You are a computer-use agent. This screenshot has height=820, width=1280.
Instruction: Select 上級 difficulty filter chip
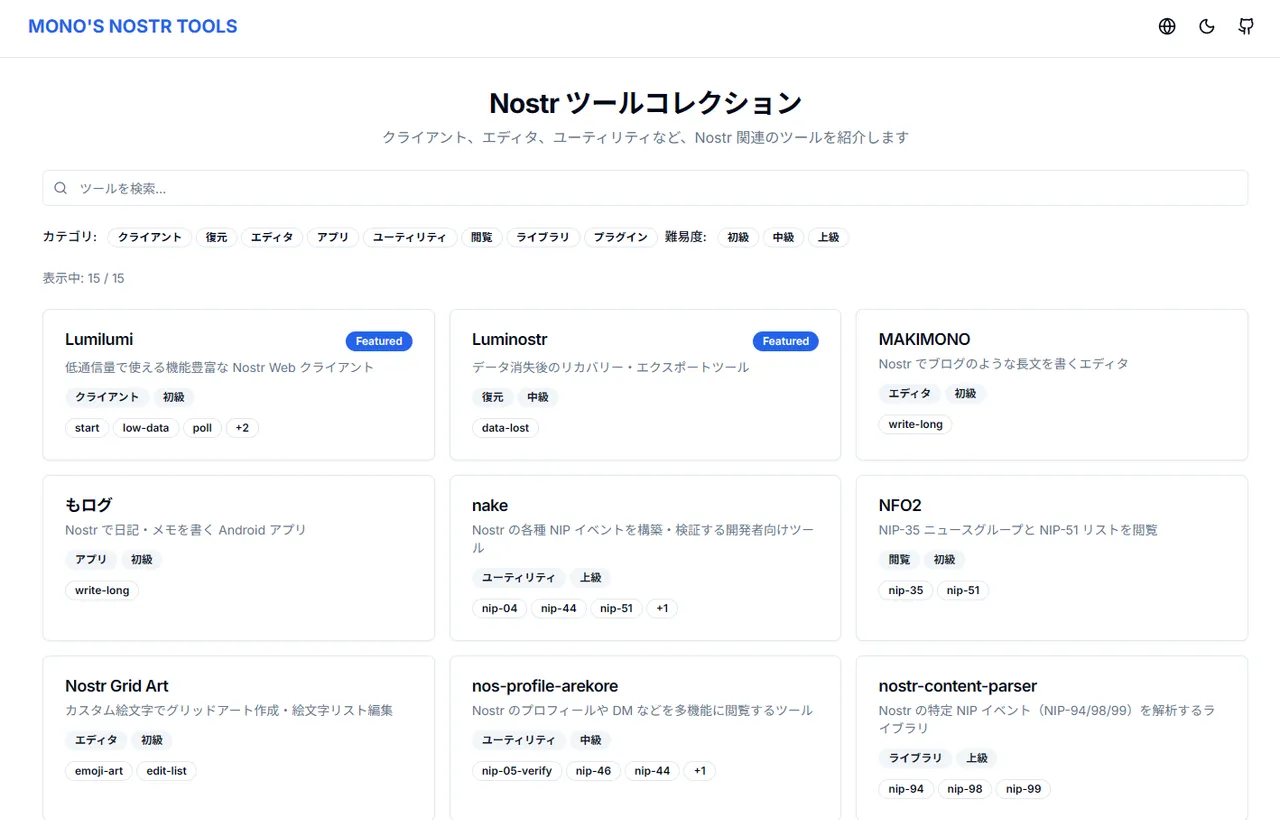tap(829, 237)
